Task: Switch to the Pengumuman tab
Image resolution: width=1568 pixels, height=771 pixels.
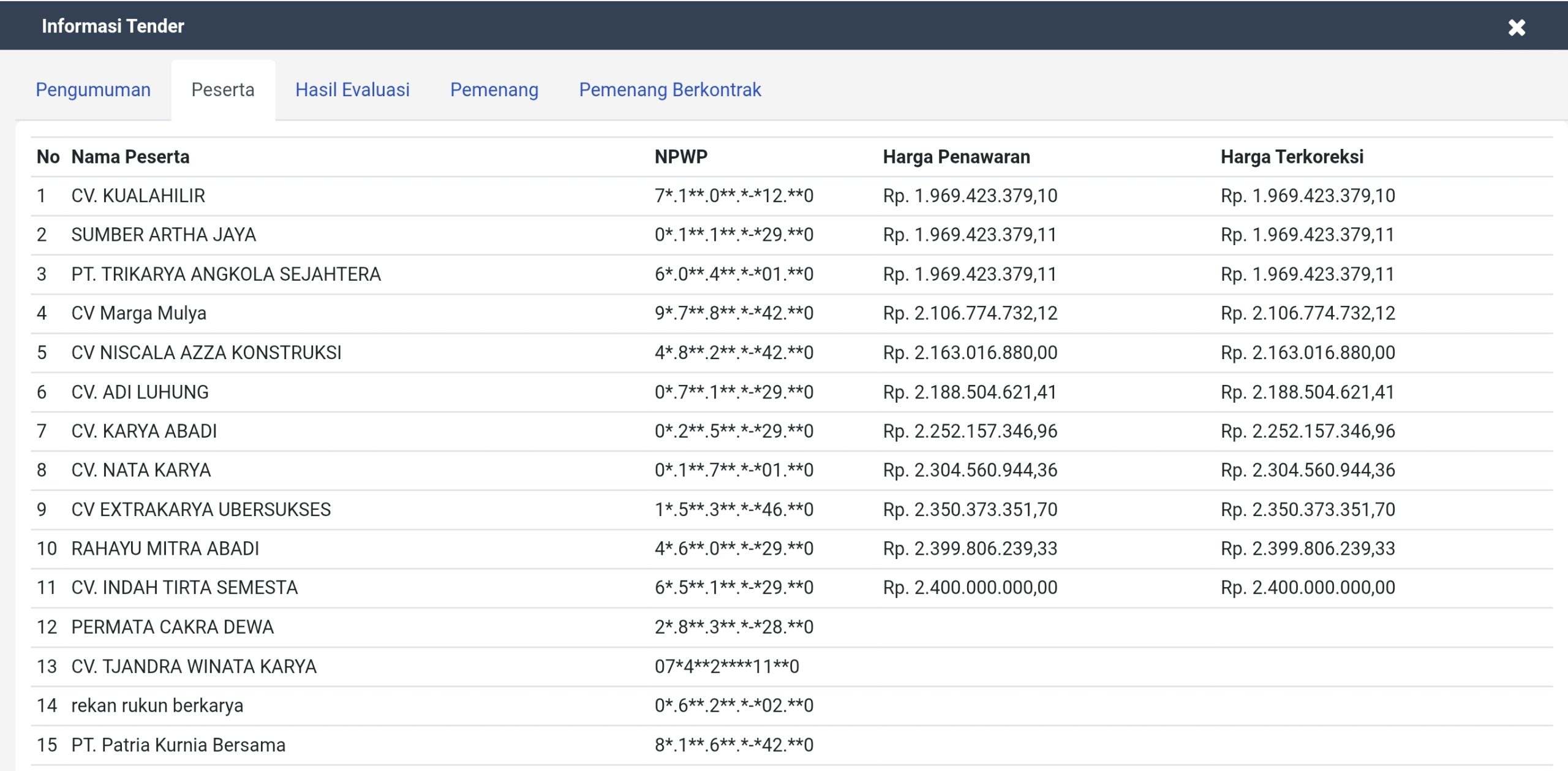Action: click(93, 90)
